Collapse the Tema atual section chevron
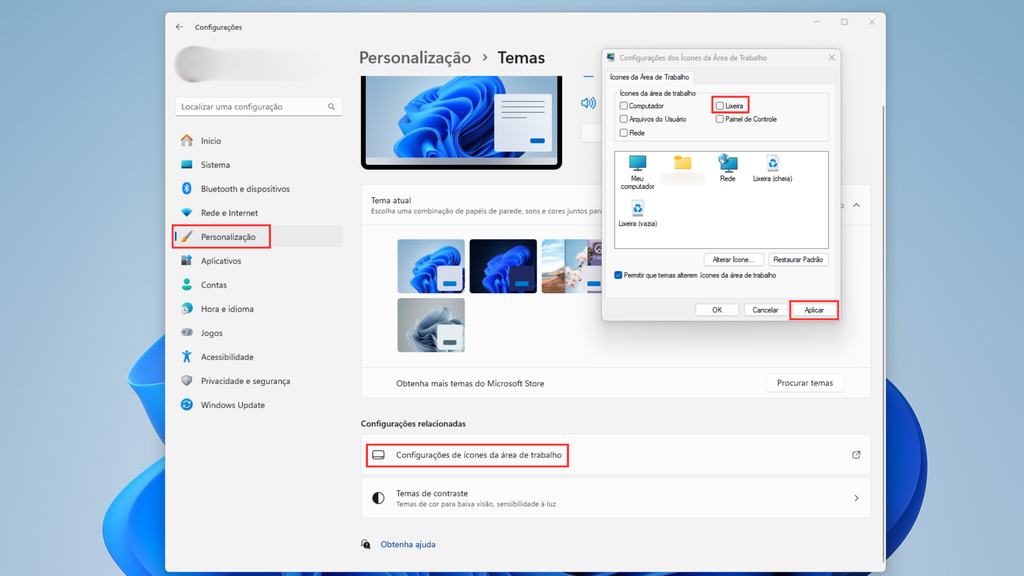Screen dimensions: 1024x576 (x=856, y=205)
